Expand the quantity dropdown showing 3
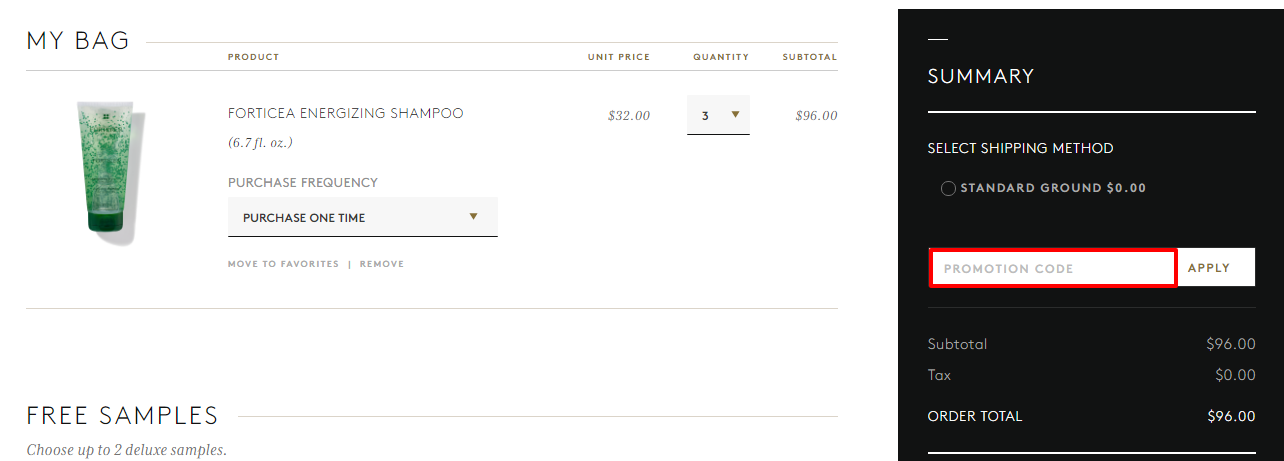The width and height of the screenshot is (1284, 461). (718, 115)
